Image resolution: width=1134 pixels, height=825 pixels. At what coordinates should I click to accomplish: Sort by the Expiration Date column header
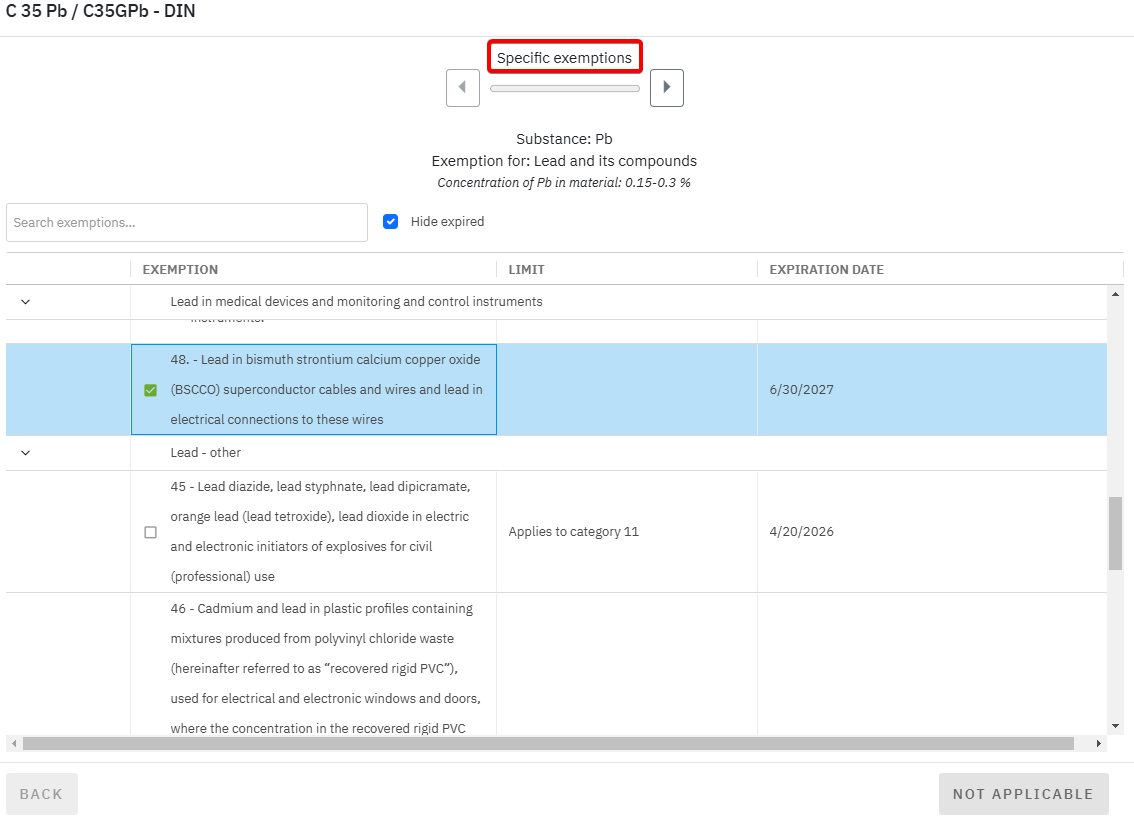(826, 270)
